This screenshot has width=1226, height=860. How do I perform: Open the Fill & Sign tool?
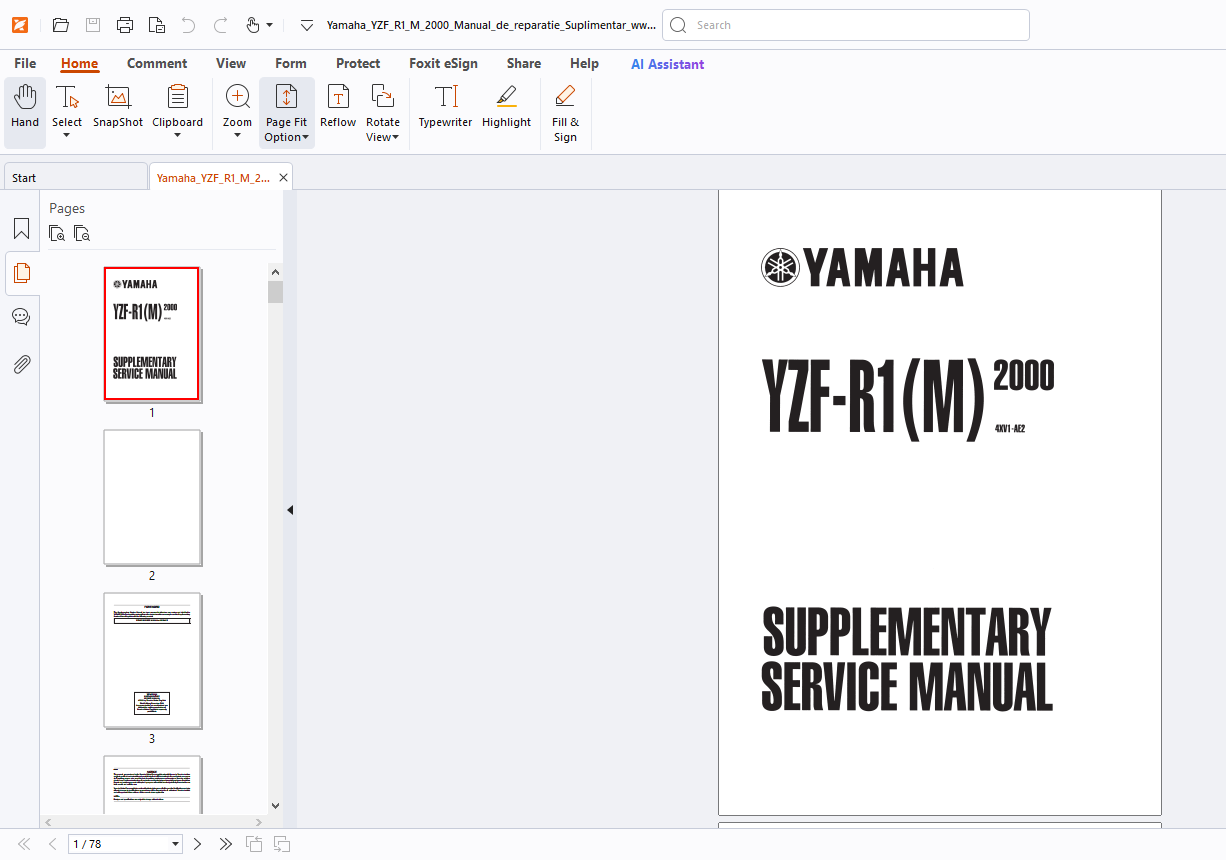tap(565, 113)
